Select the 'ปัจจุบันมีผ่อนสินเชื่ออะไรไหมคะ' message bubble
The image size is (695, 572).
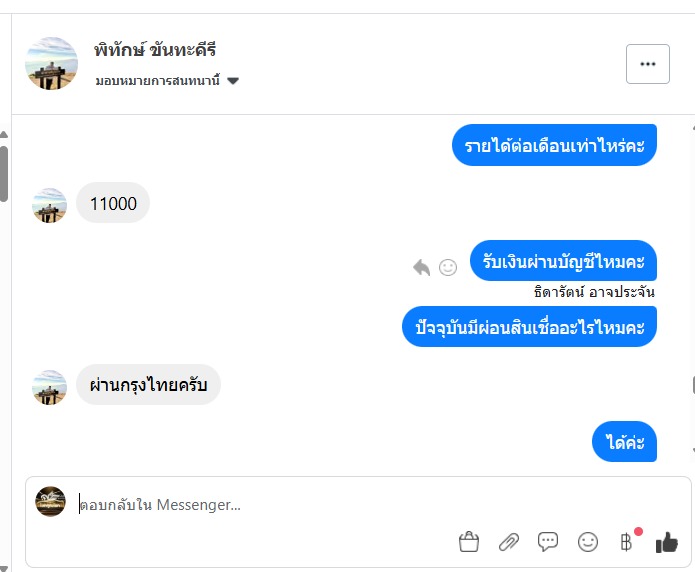[529, 327]
